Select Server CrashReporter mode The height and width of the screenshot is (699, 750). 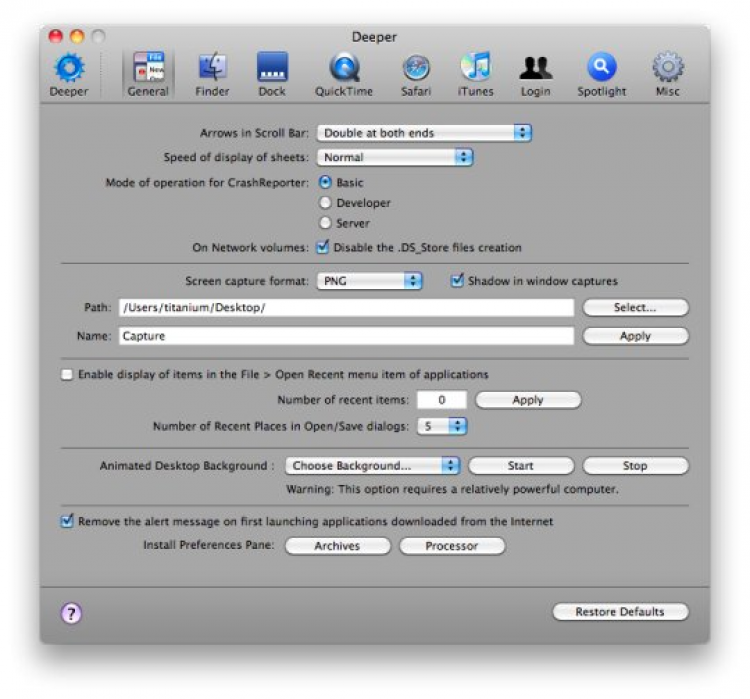325,223
